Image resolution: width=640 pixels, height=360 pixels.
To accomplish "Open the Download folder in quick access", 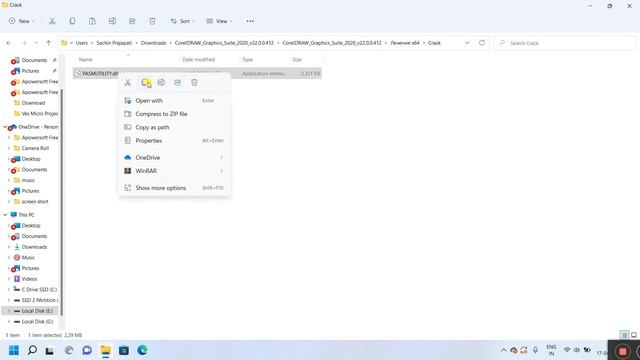I will pyautogui.click(x=33, y=103).
